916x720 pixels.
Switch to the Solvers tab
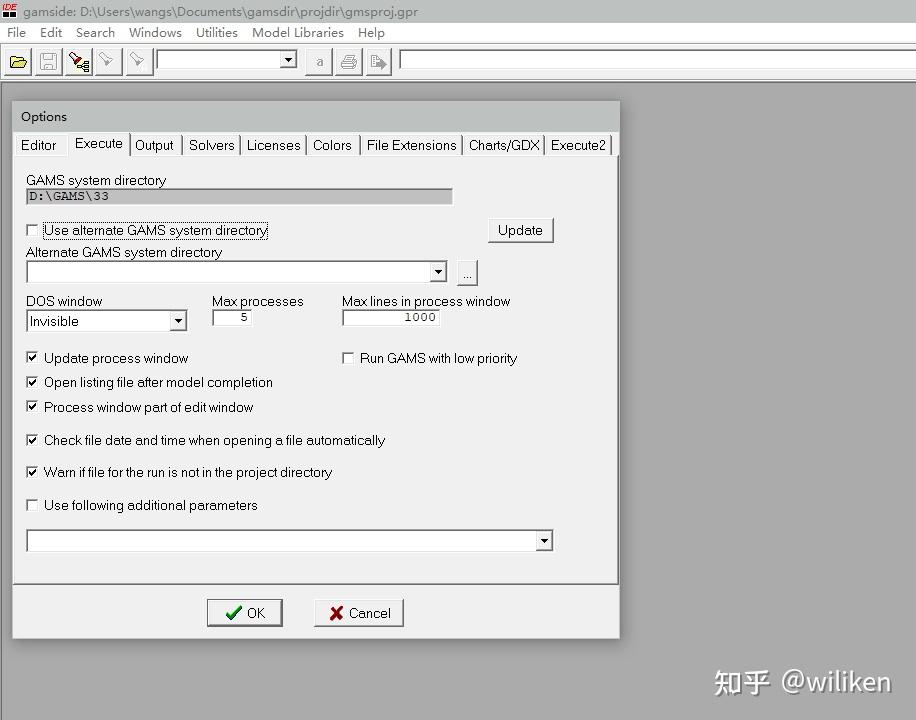point(211,145)
